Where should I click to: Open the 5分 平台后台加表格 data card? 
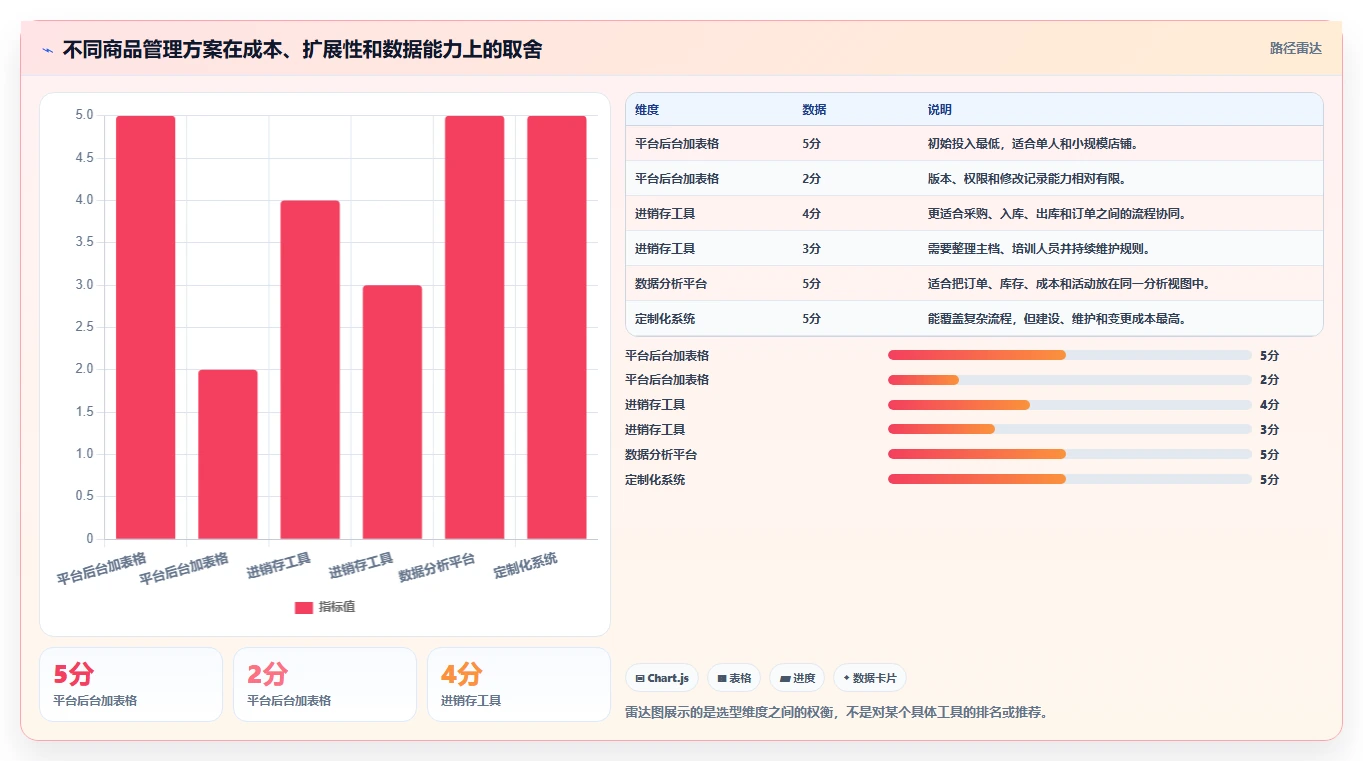(131, 684)
